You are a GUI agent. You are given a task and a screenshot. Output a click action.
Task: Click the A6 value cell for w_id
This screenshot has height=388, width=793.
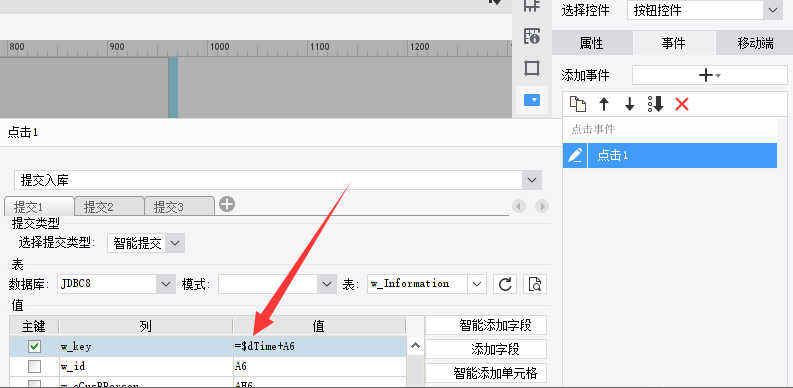click(319, 366)
